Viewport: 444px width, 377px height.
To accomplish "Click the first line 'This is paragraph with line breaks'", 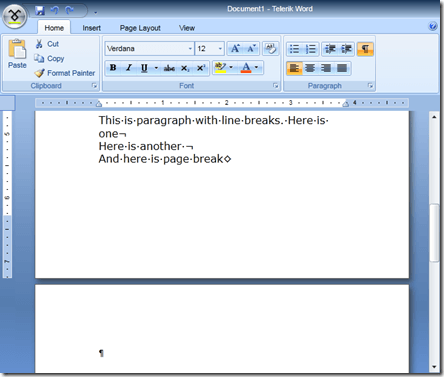I will coord(190,120).
